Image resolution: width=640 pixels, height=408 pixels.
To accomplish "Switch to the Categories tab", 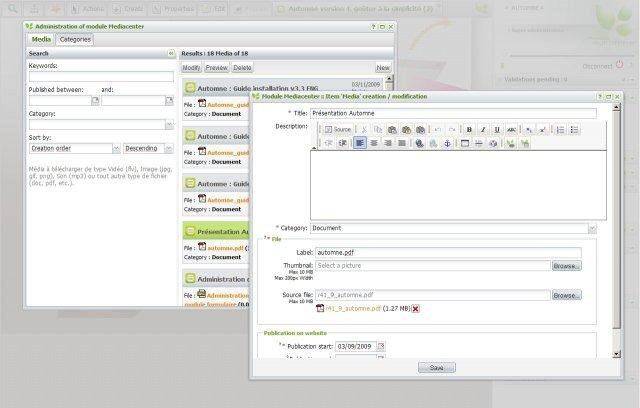I will tap(75, 40).
